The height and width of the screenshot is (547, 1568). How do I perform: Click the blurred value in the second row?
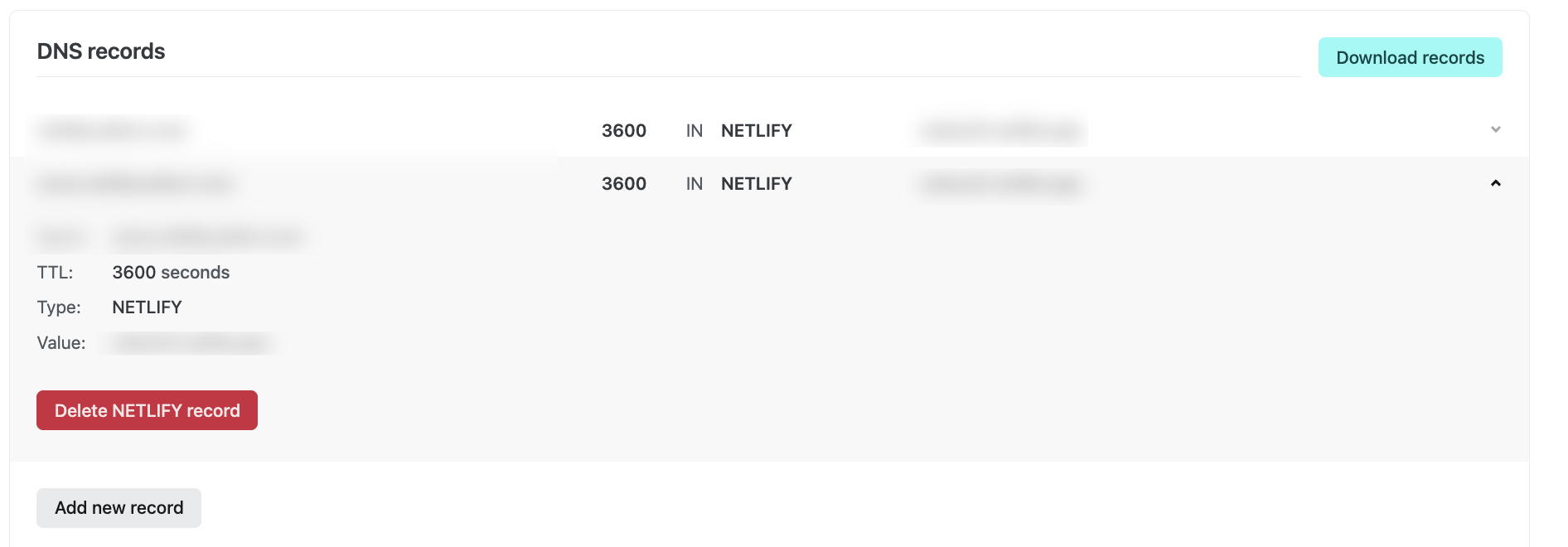(x=999, y=184)
